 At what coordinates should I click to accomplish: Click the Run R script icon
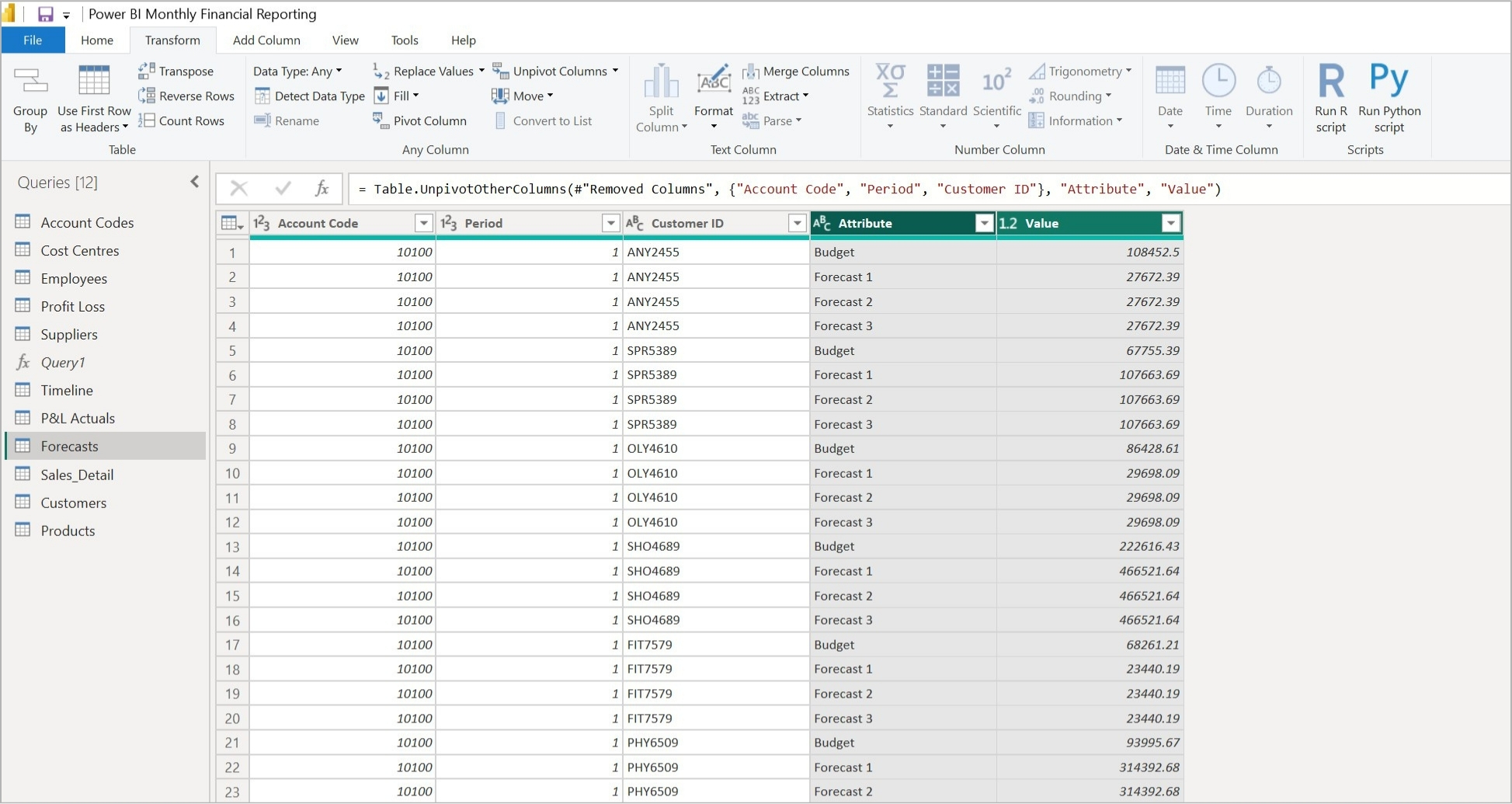tap(1330, 81)
